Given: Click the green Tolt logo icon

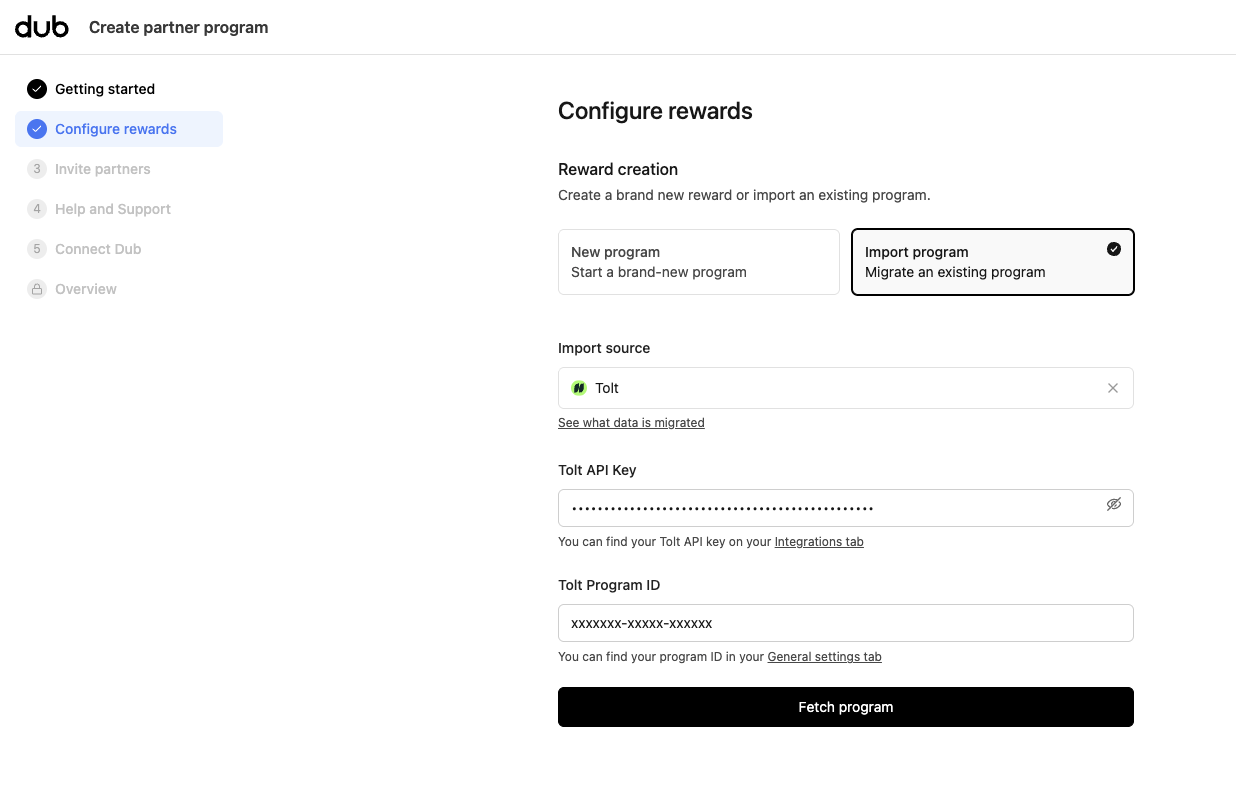Looking at the screenshot, I should (579, 388).
